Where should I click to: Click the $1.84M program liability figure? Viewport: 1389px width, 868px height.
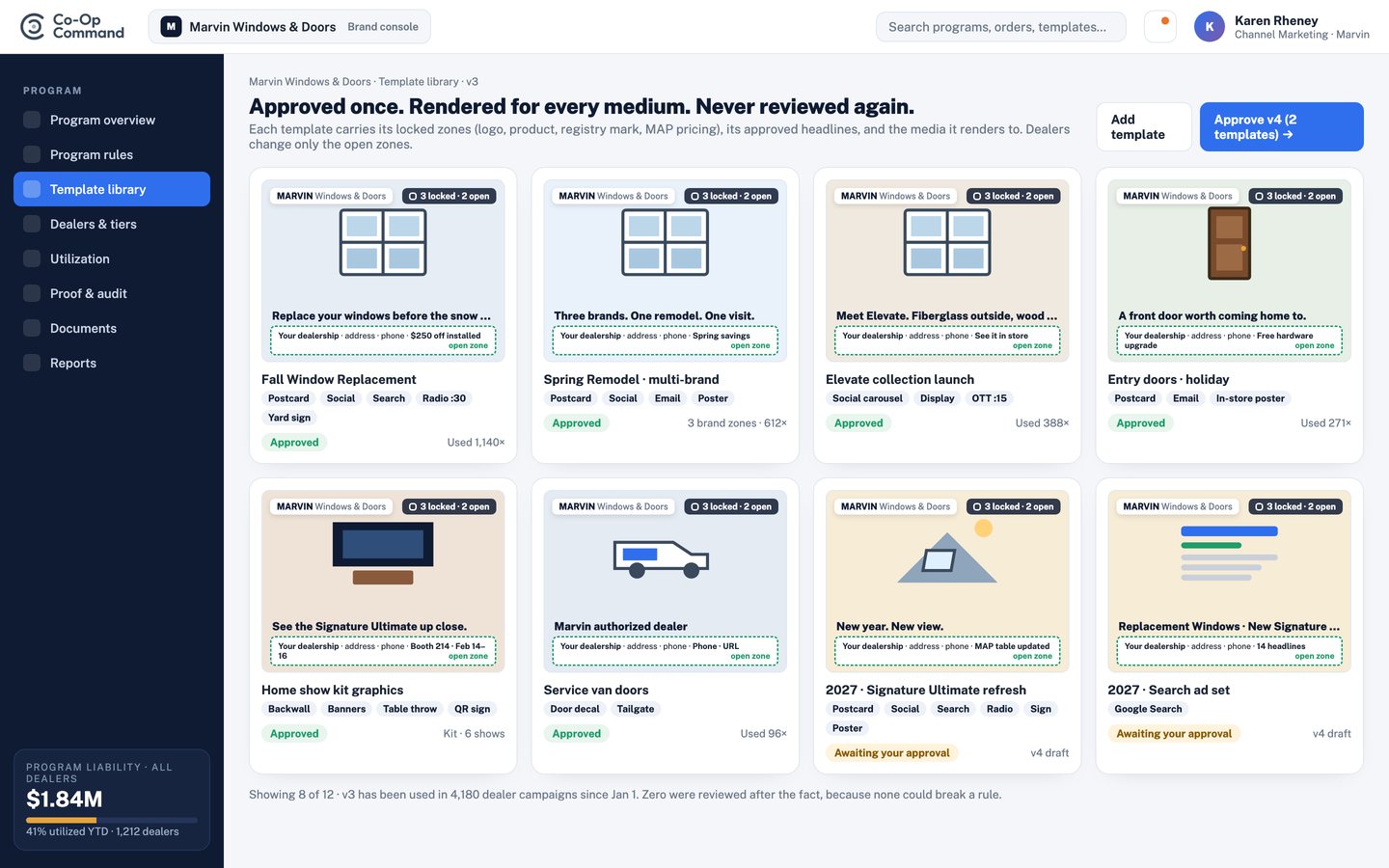pyautogui.click(x=65, y=800)
